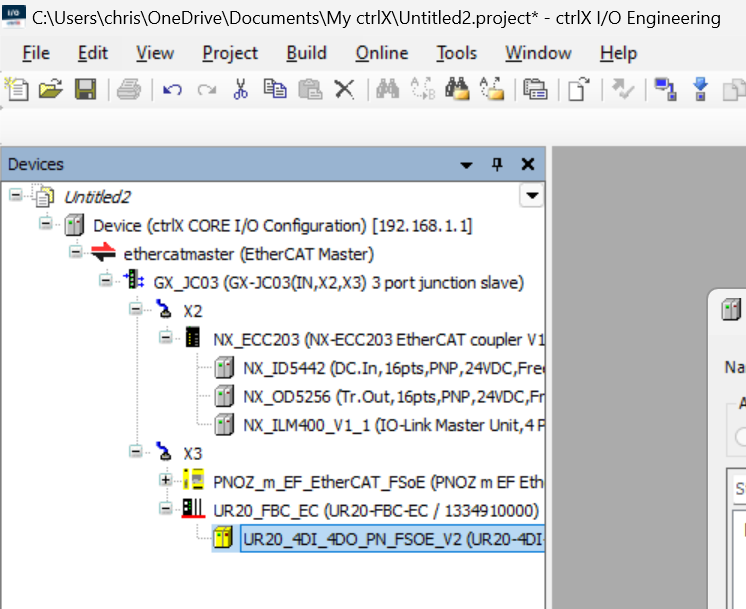Viewport: 746px width, 609px height.
Task: Copy selection with the Copy icon
Action: (x=275, y=89)
